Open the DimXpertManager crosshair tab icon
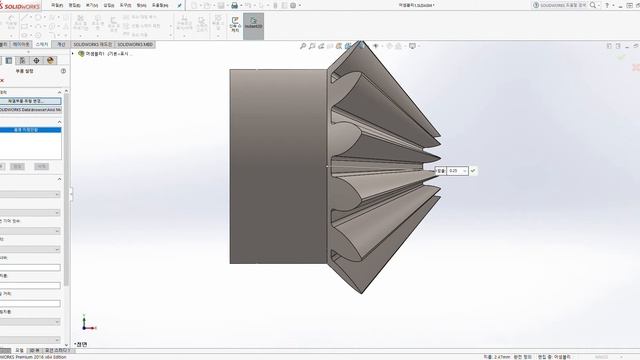Viewport: 640px width, 360px height. [36, 60]
